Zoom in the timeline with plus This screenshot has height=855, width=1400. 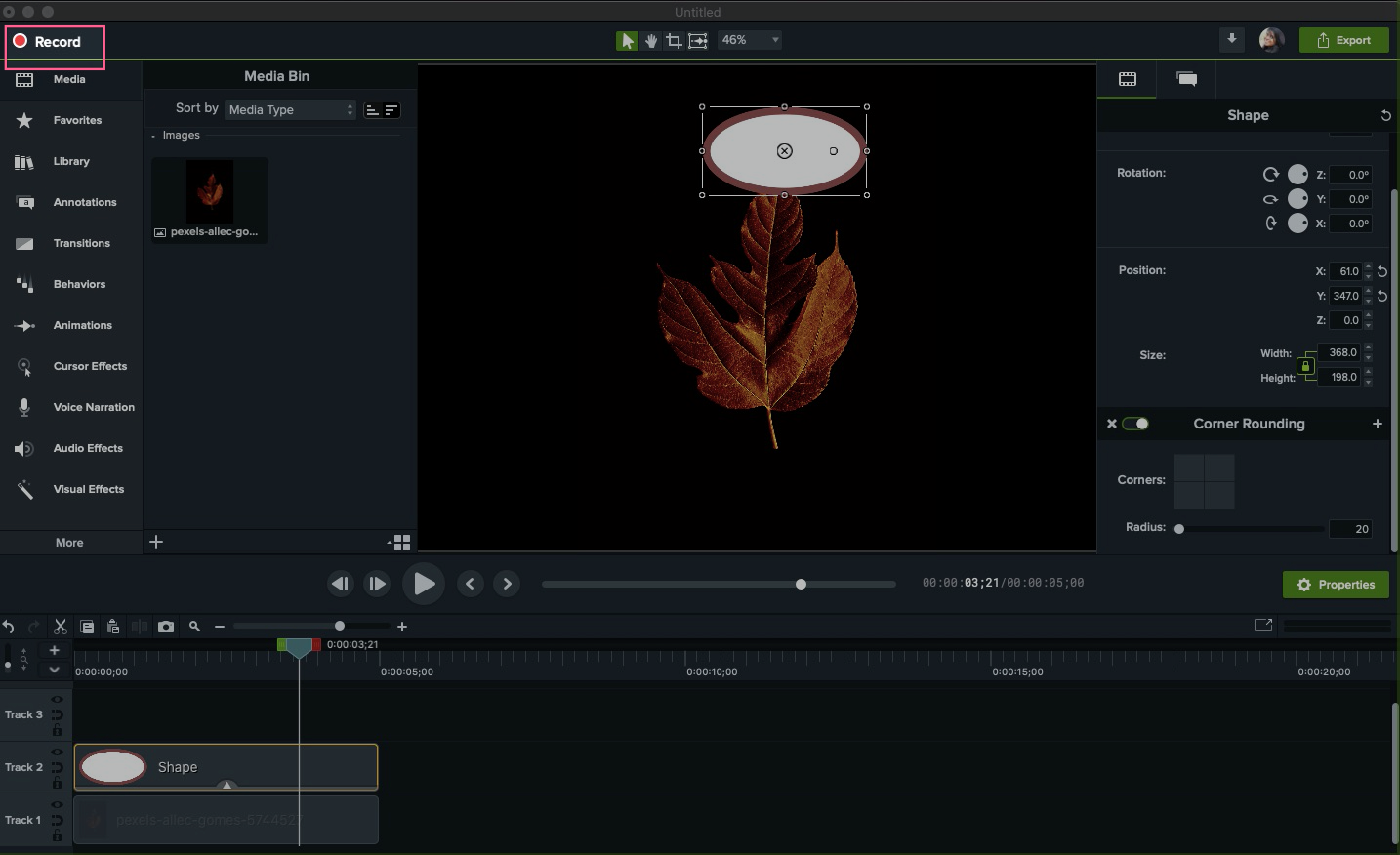(402, 627)
